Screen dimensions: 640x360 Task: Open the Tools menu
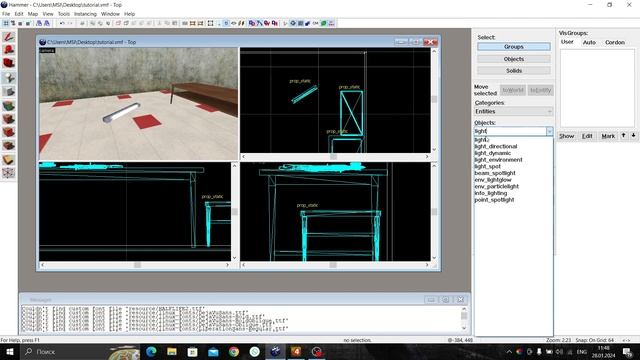64,14
